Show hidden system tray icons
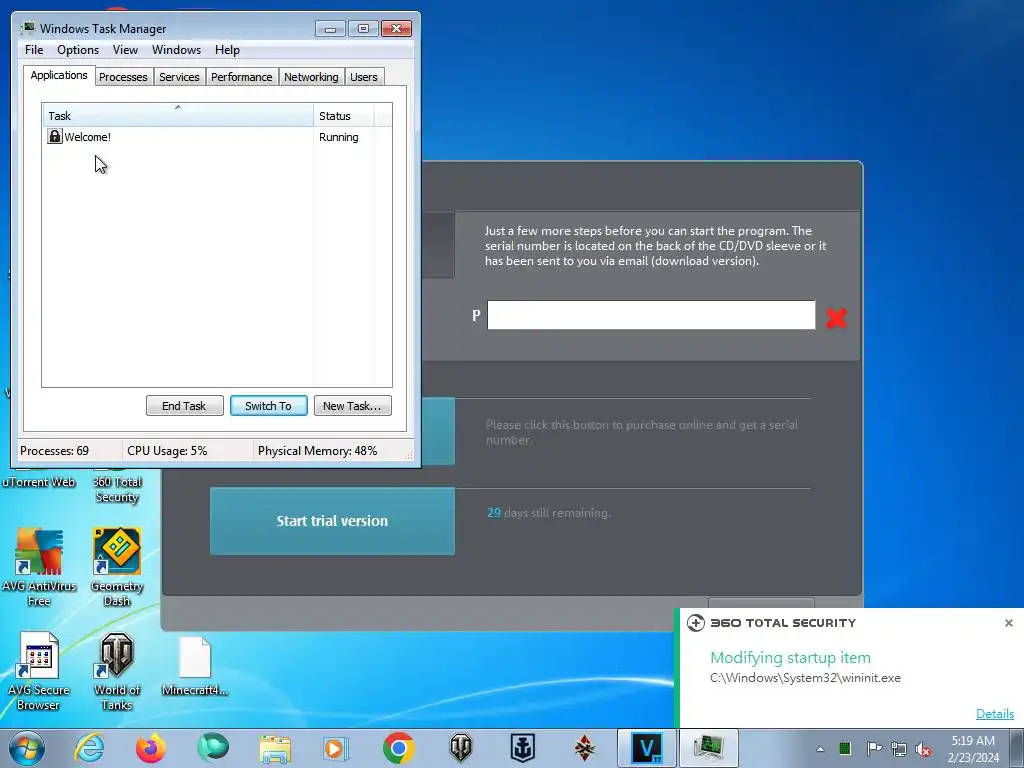1024x768 pixels. (820, 749)
